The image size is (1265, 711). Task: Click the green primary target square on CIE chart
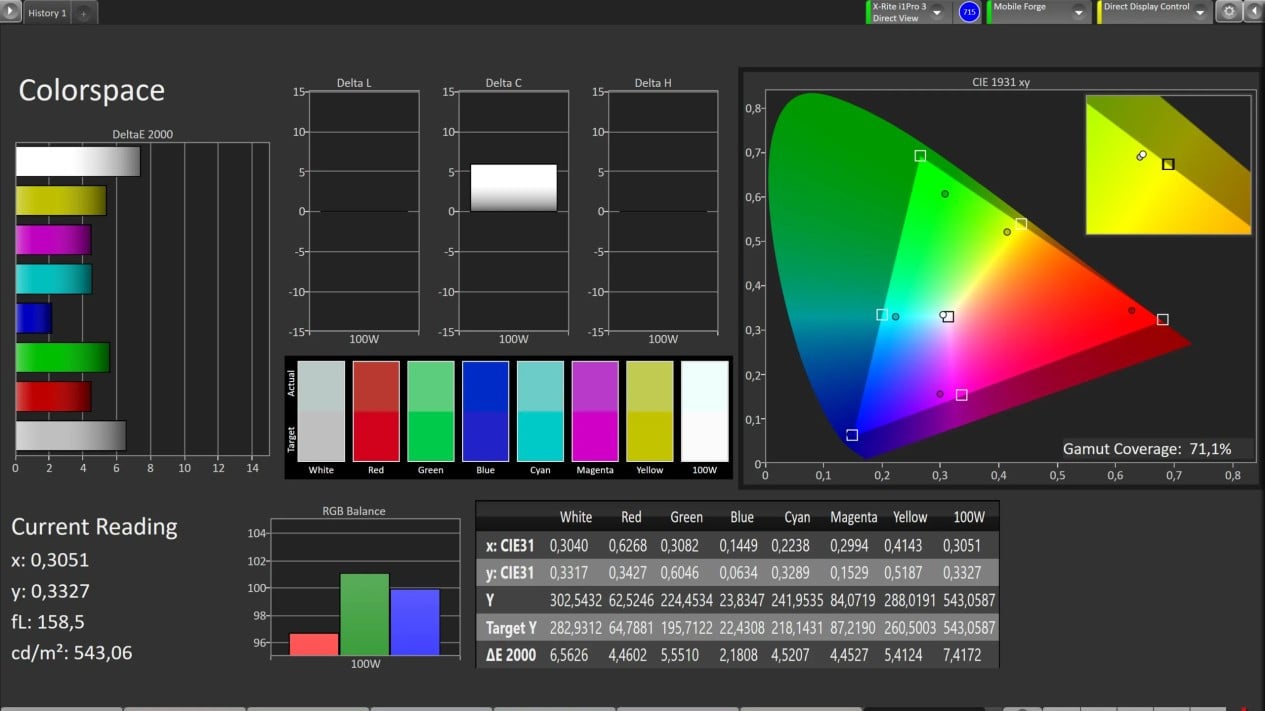920,156
